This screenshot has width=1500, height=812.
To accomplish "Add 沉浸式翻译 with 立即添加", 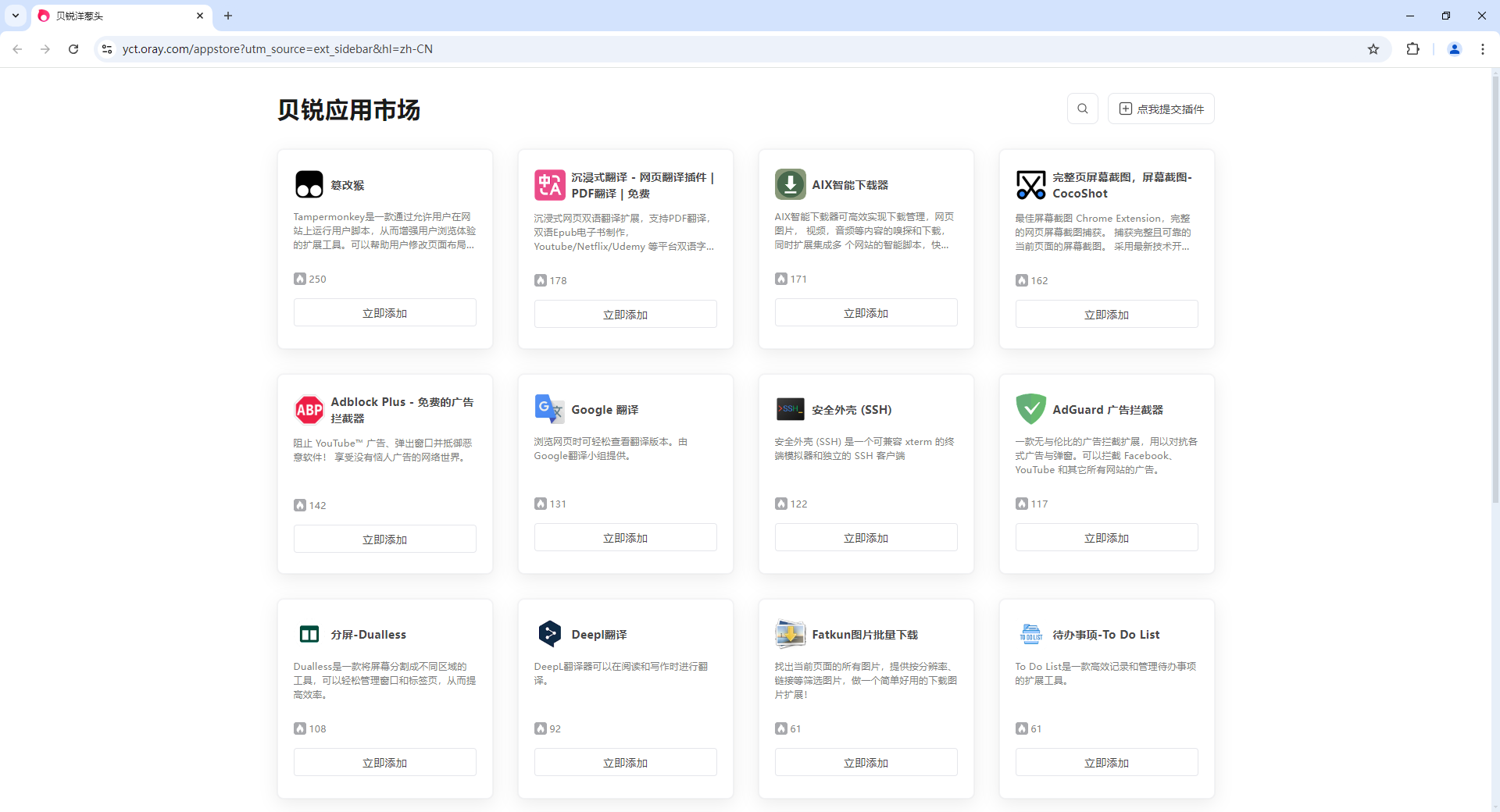I will click(626, 314).
